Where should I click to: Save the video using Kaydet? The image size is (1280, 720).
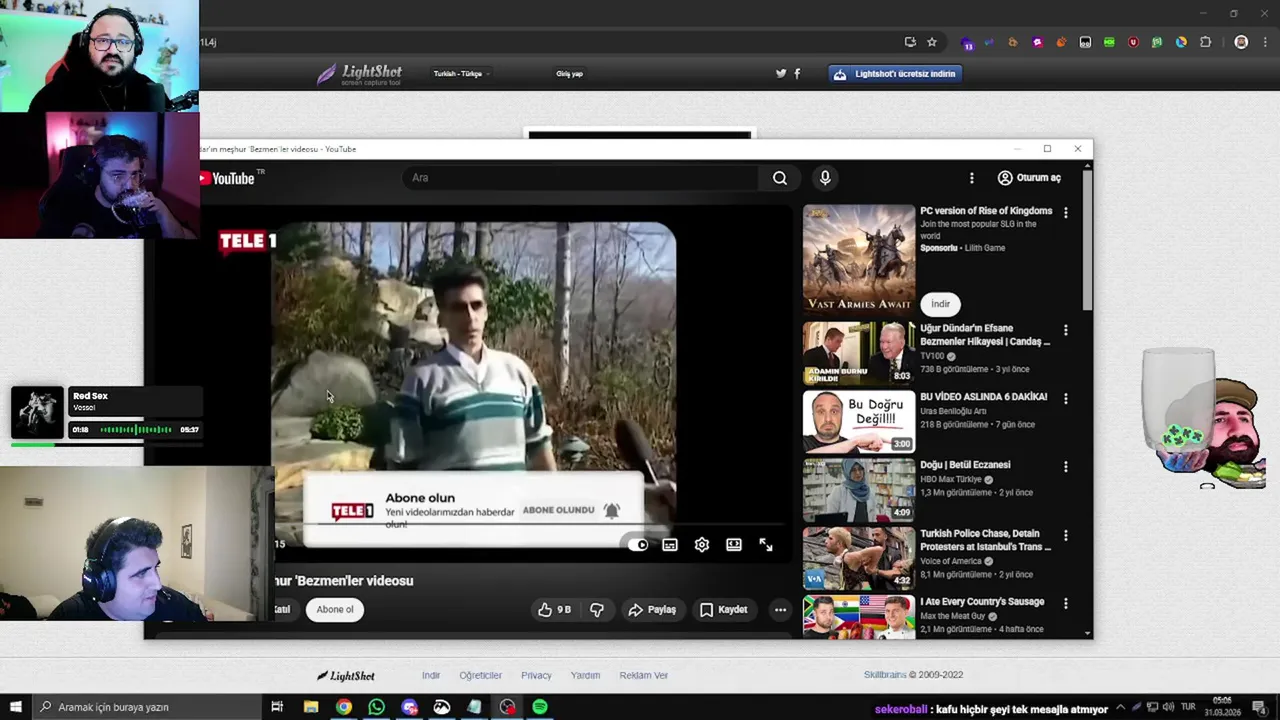click(x=724, y=610)
